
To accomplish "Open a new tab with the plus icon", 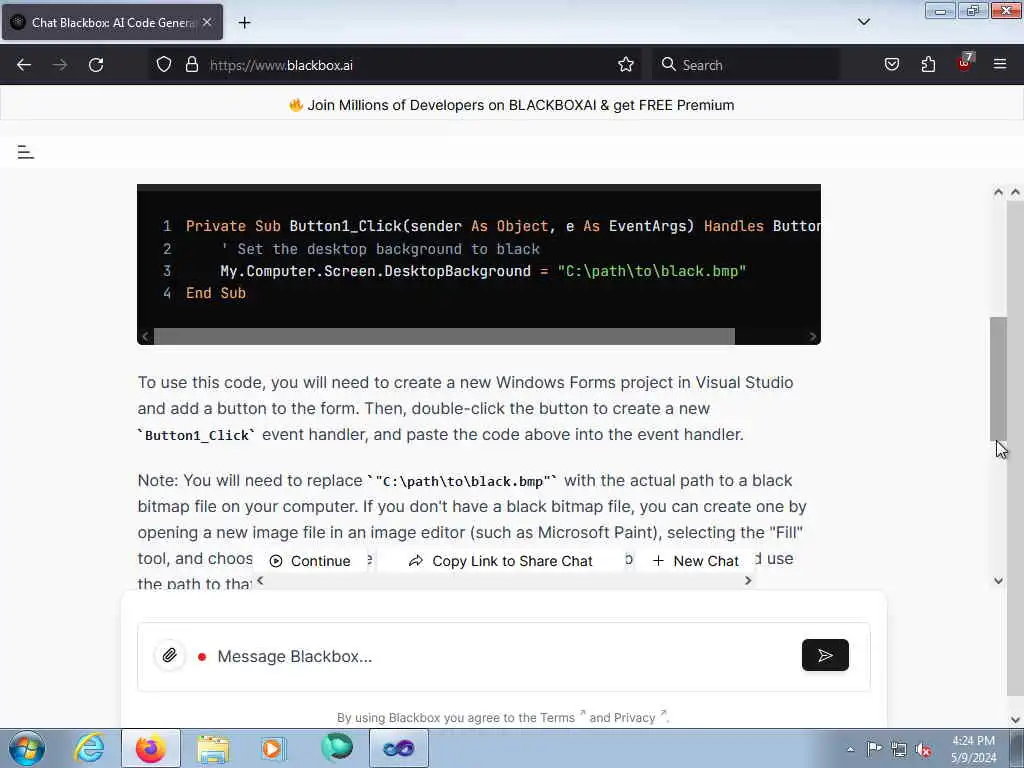I will (244, 23).
